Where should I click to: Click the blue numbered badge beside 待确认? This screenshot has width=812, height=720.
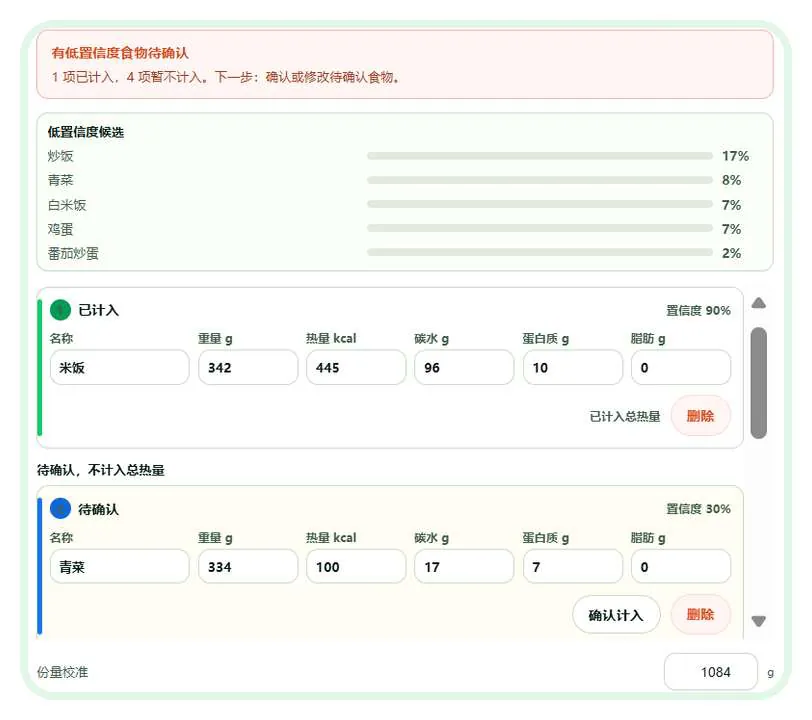click(x=60, y=509)
